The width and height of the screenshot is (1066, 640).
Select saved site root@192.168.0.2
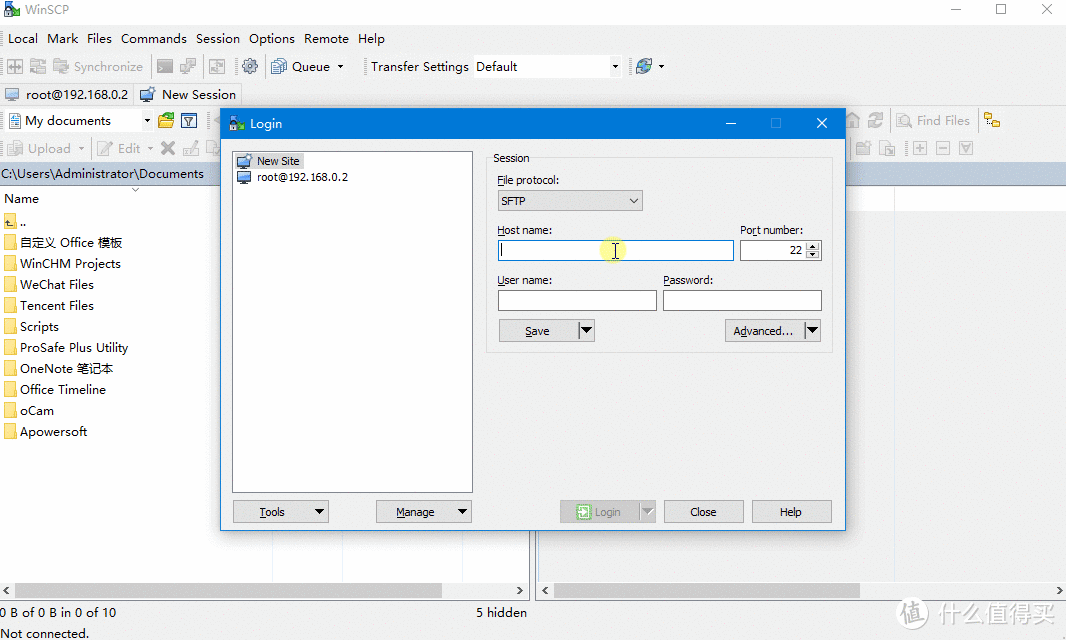[293, 177]
